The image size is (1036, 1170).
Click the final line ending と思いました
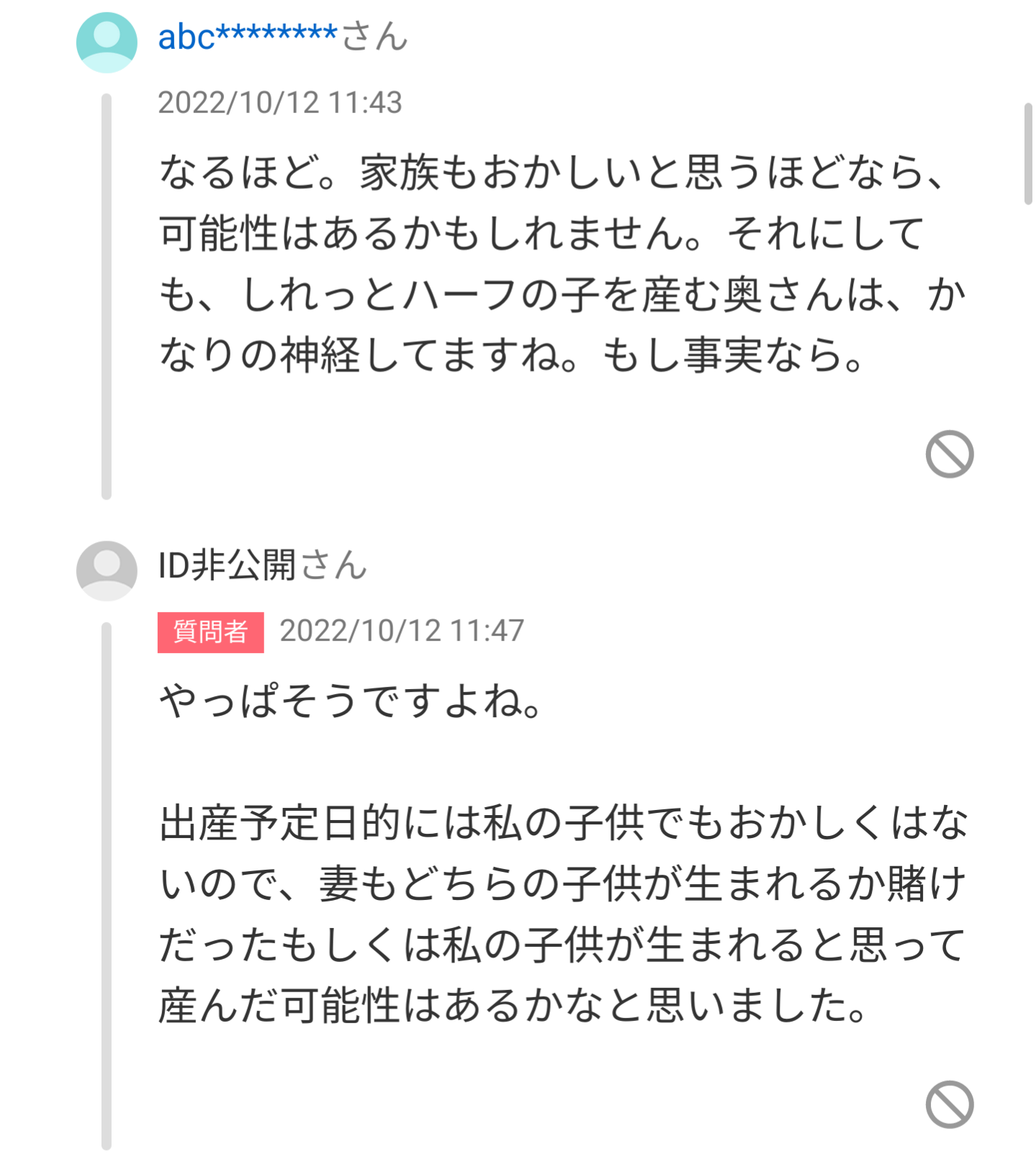513,1005
